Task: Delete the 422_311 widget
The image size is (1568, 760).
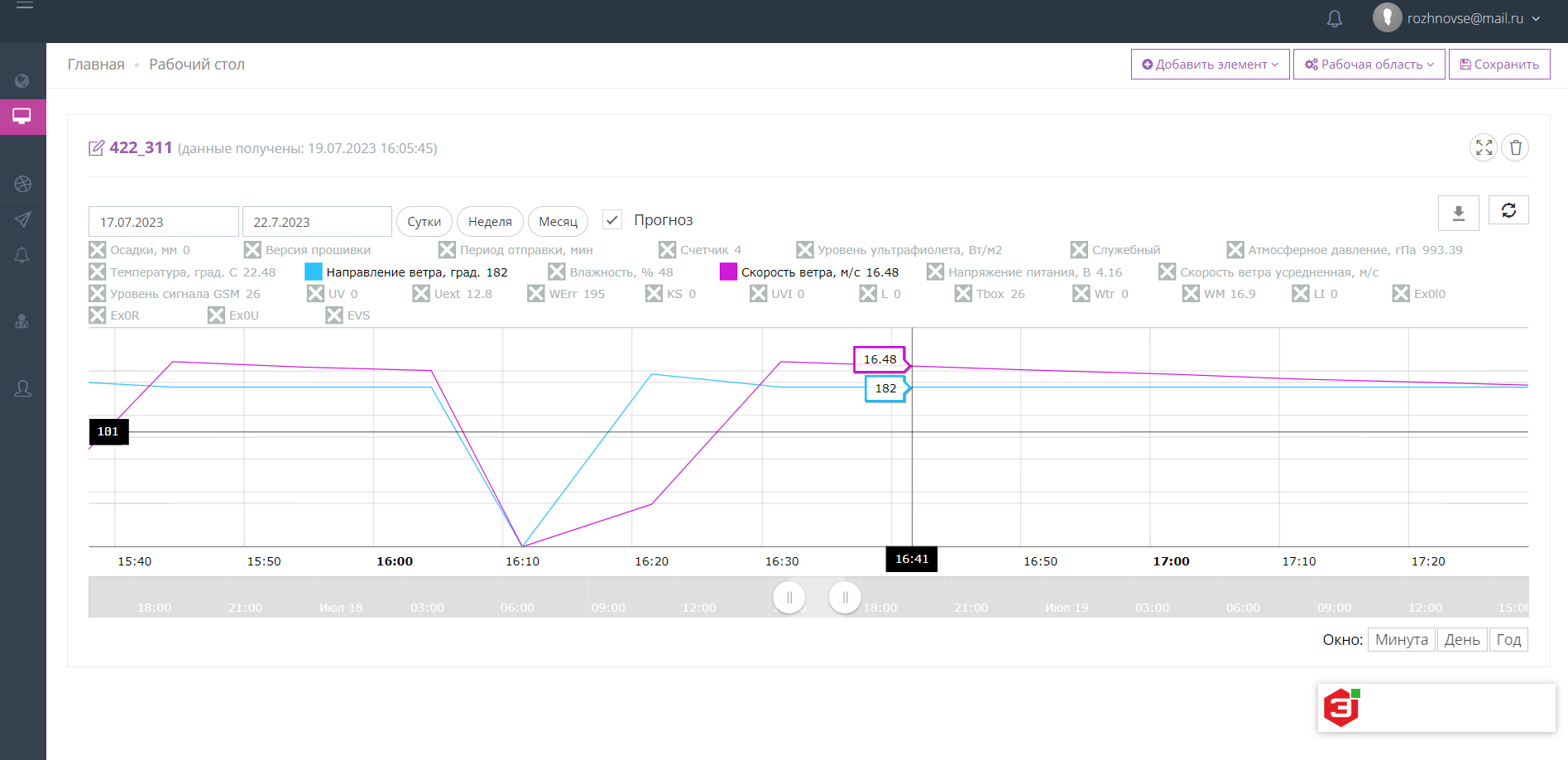Action: [x=1515, y=147]
